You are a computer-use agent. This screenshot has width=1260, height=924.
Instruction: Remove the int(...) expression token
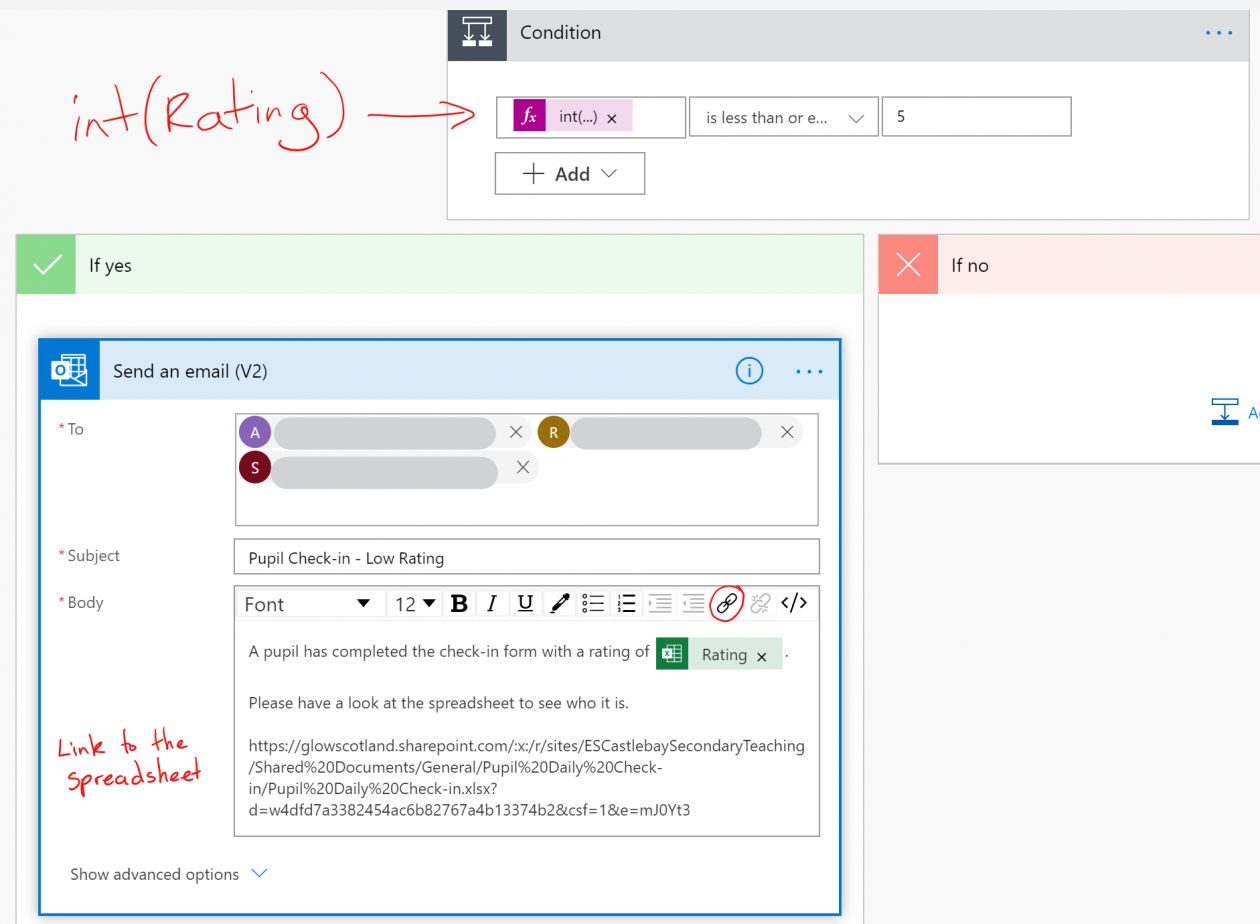click(x=612, y=118)
